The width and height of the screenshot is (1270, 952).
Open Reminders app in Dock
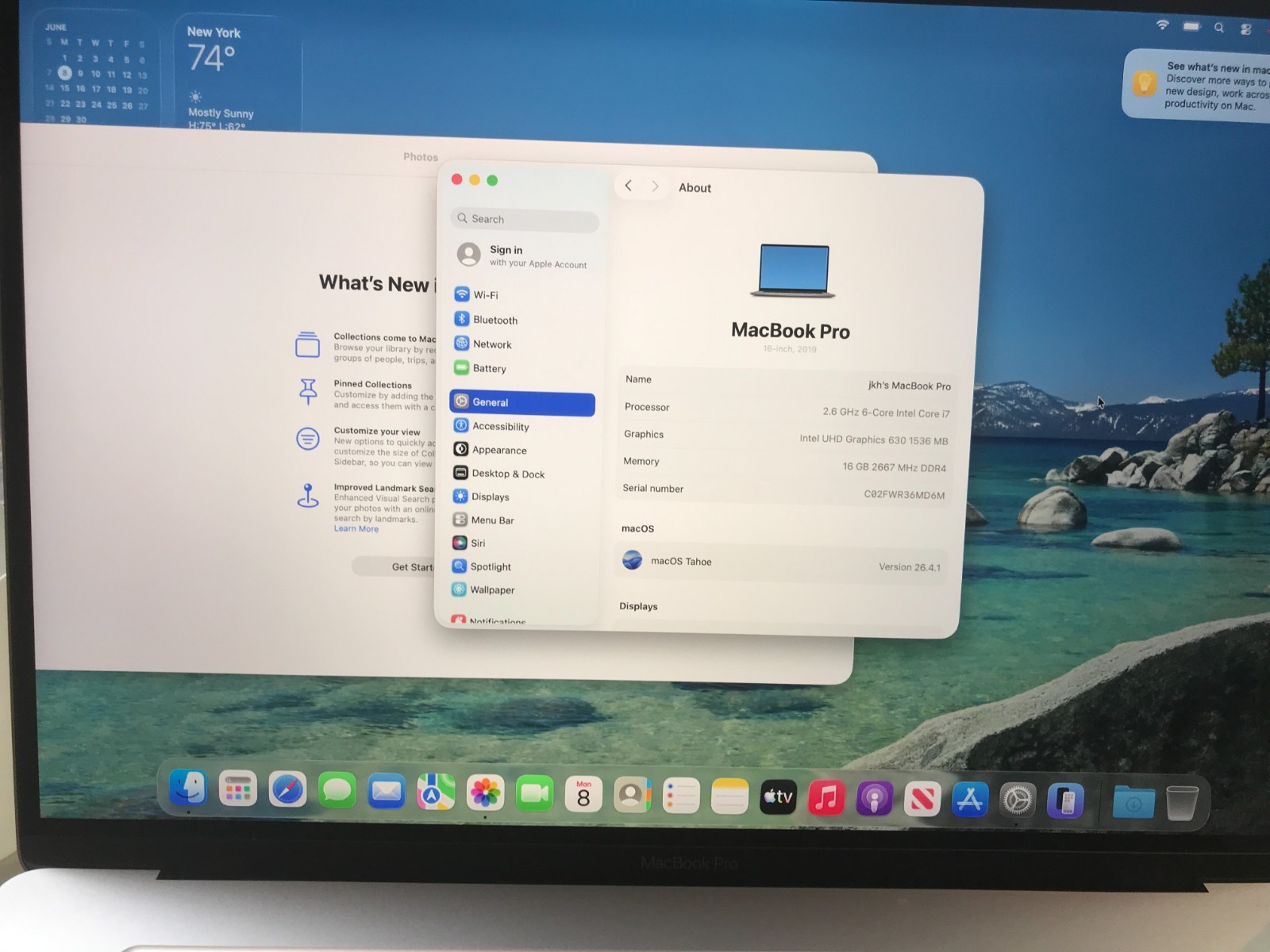(x=681, y=797)
